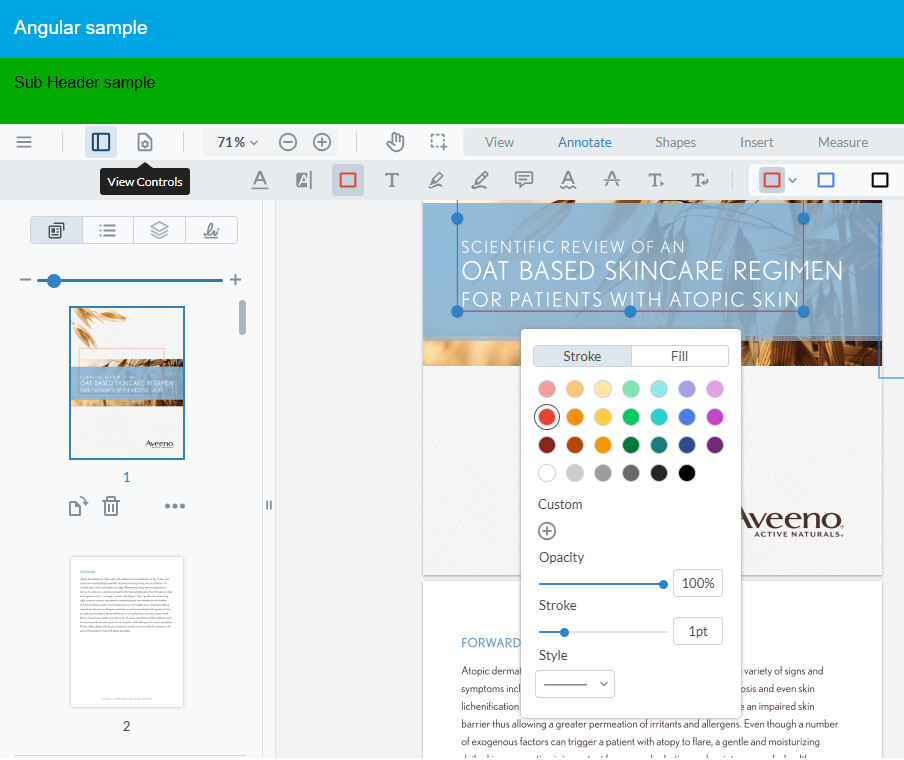Open the line Style dropdown
904x760 pixels.
tap(574, 684)
